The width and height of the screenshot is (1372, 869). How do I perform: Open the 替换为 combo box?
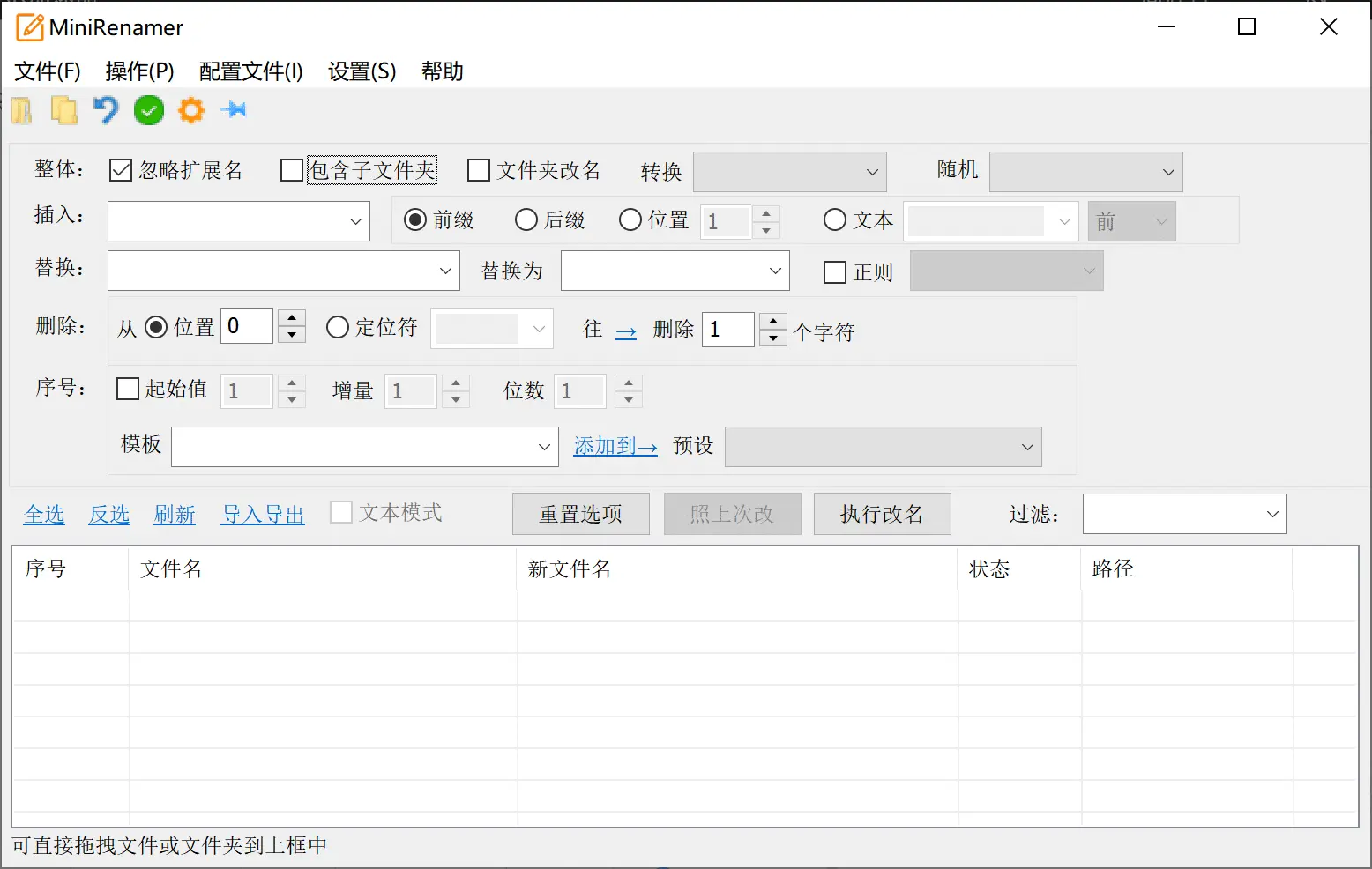pos(675,271)
